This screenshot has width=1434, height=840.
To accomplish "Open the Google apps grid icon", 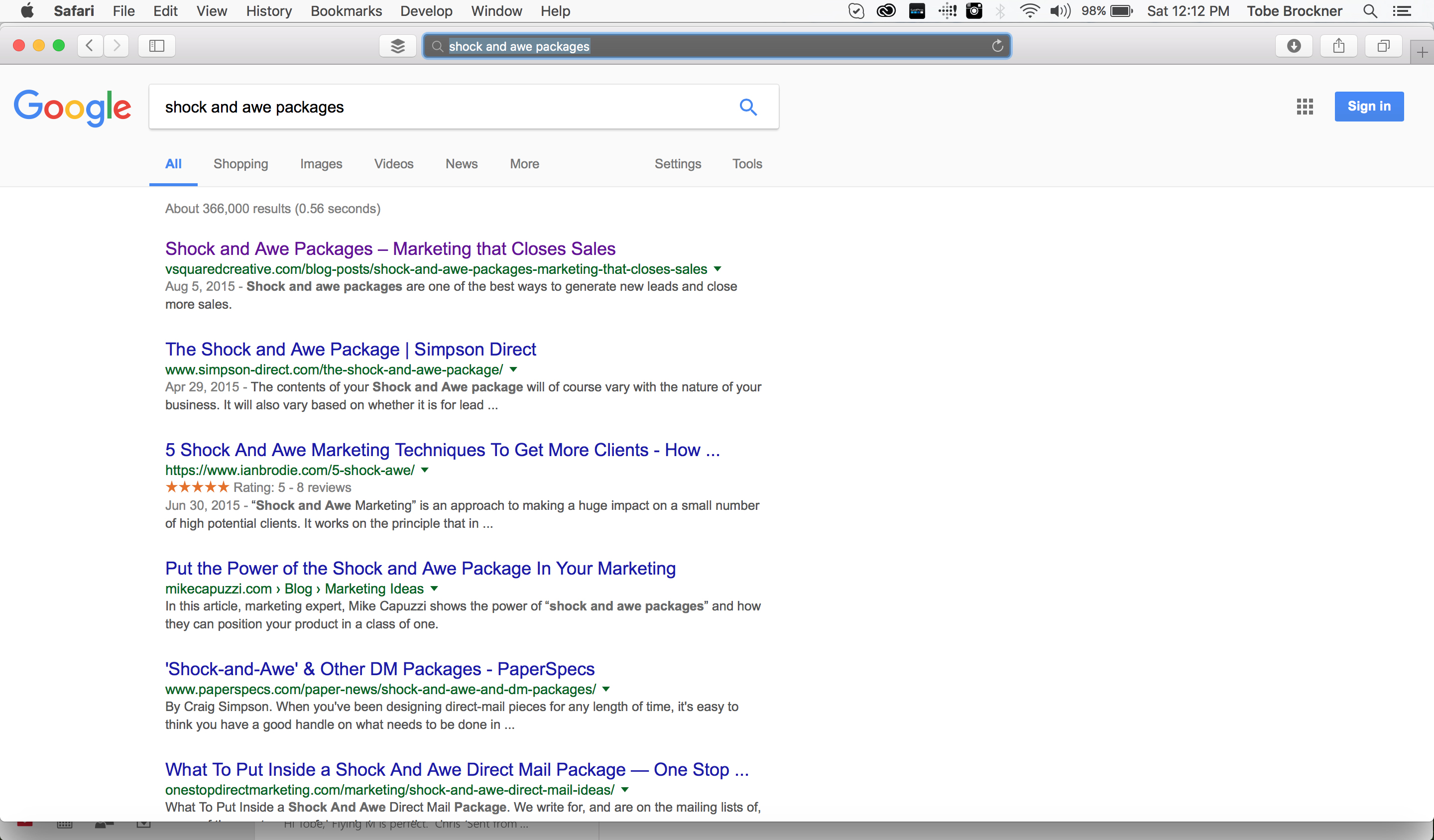I will 1305,107.
